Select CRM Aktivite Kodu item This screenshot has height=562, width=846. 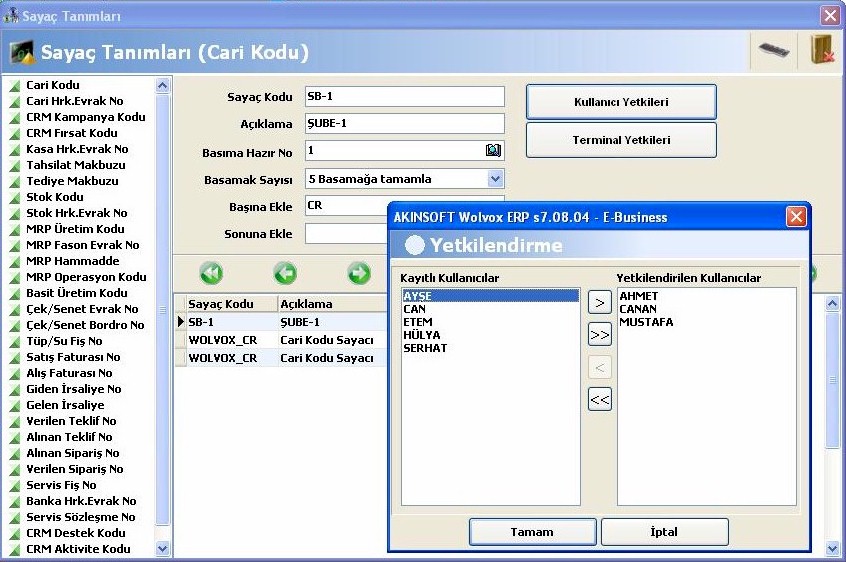(78, 549)
